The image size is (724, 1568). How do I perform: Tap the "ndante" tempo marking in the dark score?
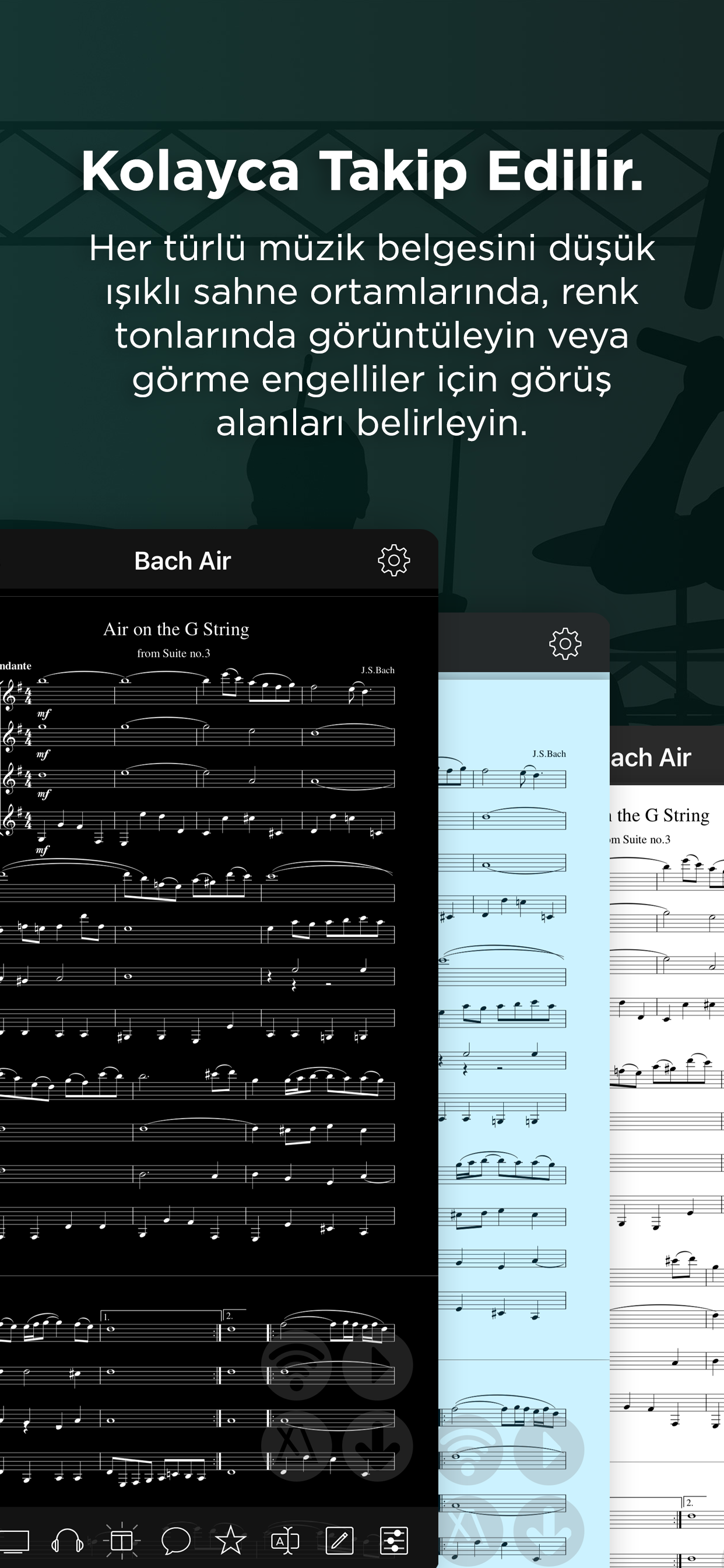16,666
